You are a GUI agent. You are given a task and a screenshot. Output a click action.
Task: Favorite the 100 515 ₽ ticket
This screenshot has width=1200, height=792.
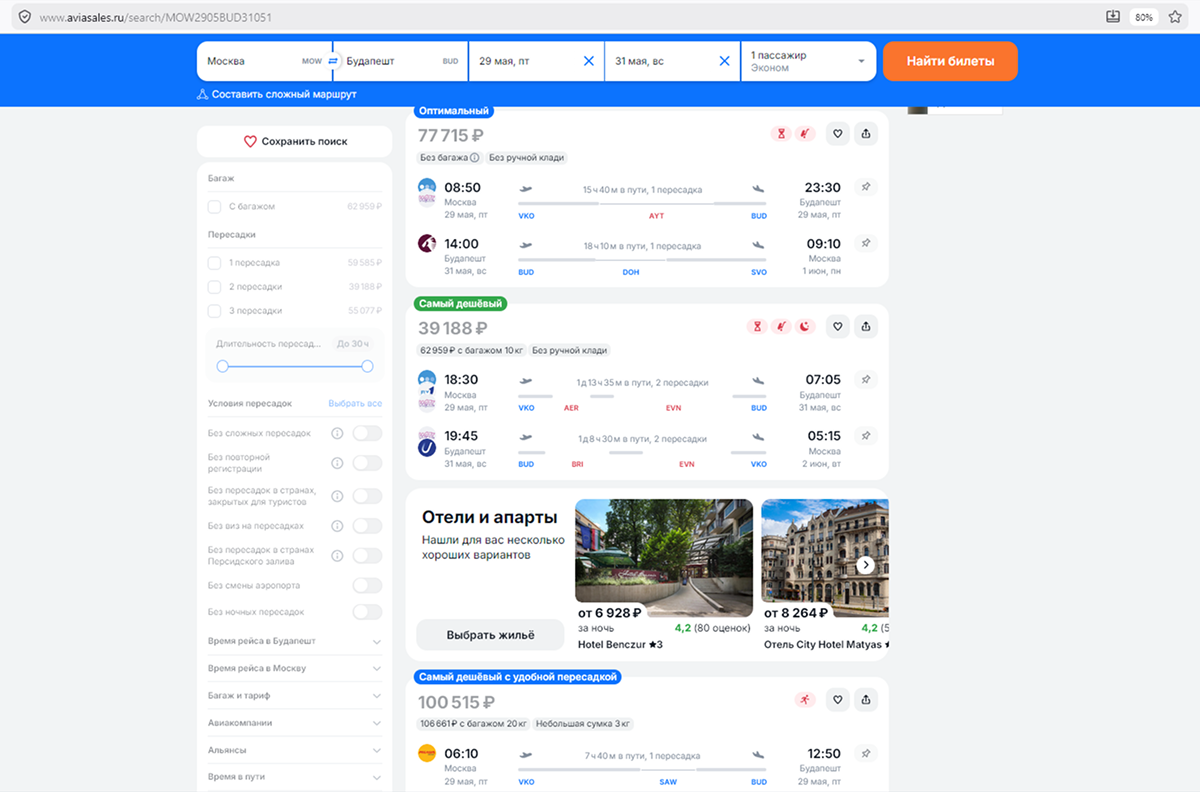coord(838,700)
